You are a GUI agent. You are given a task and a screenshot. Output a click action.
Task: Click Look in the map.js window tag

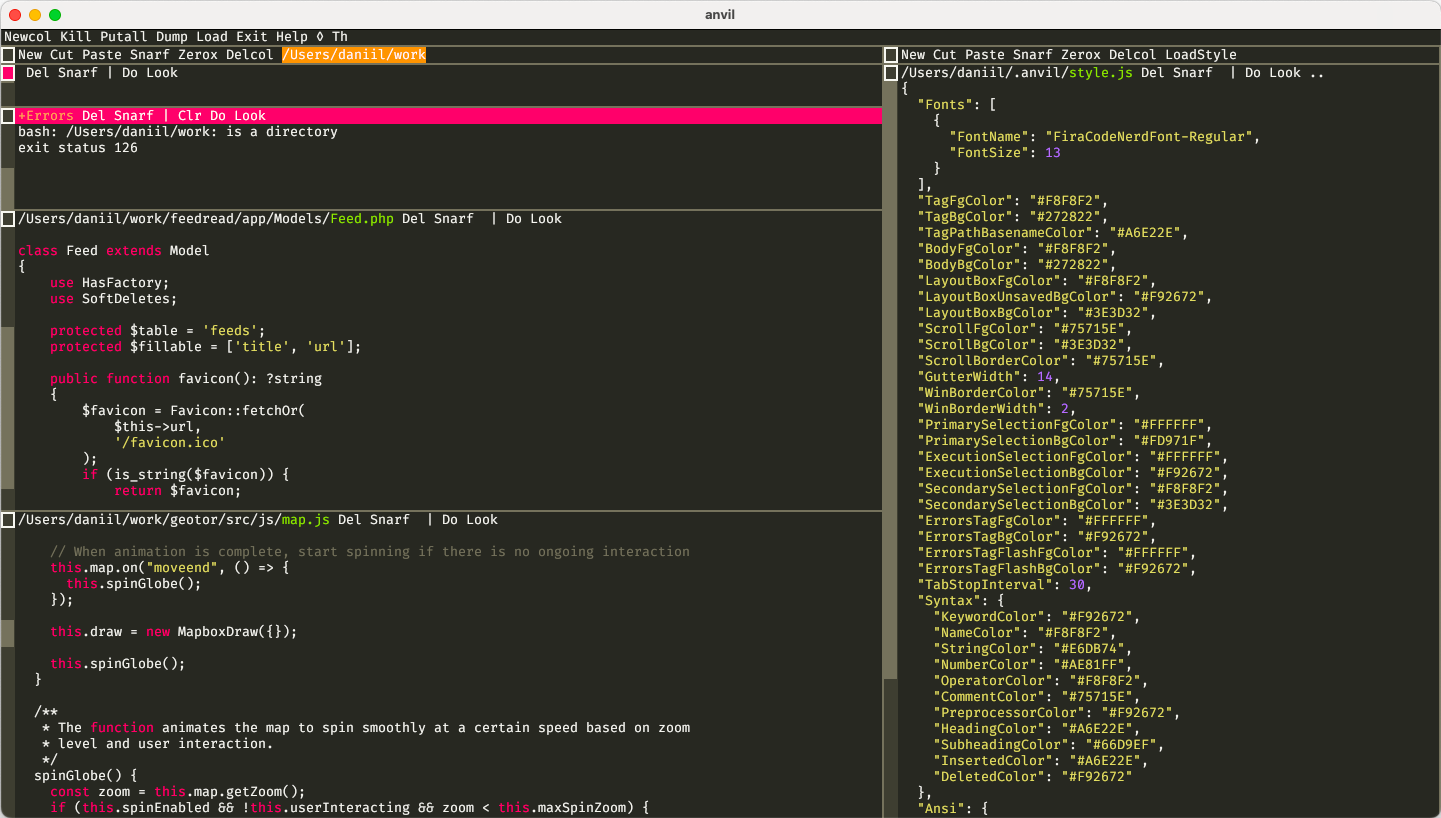tap(482, 520)
